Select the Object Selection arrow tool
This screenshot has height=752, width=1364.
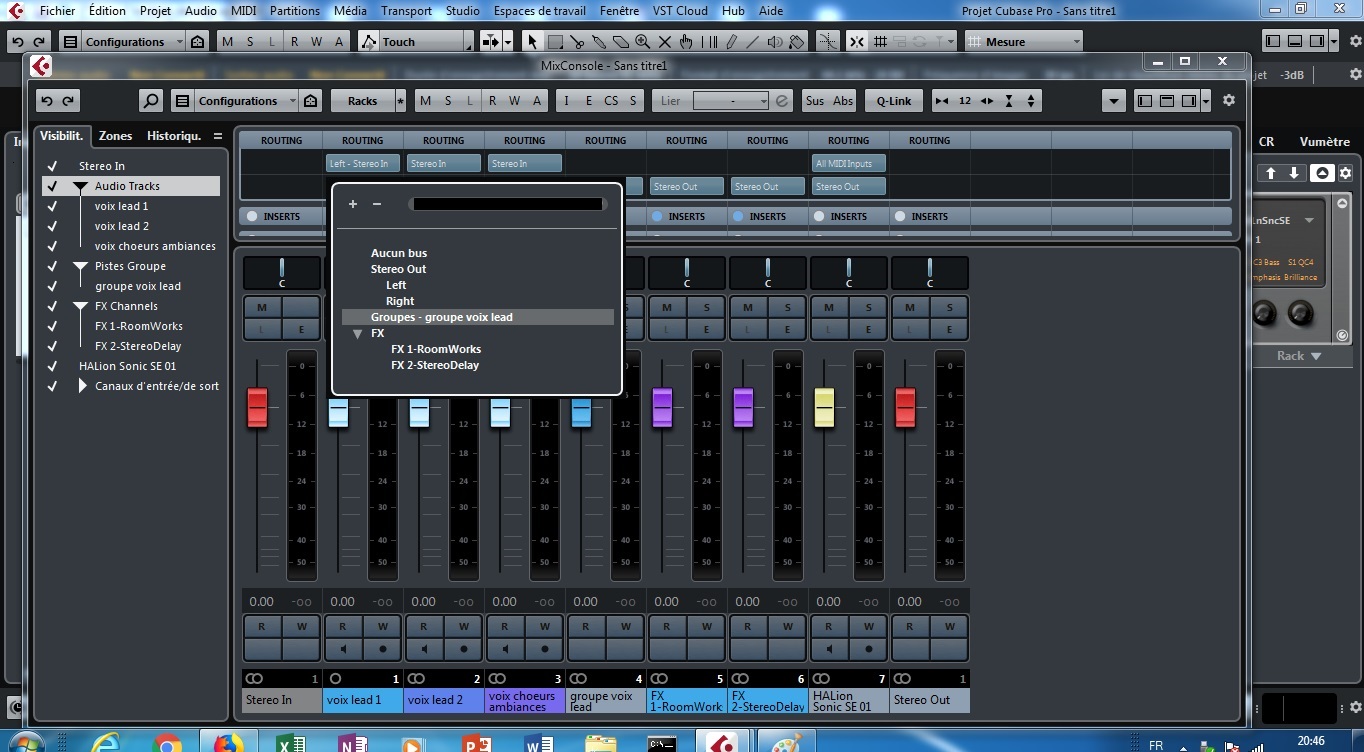click(533, 42)
